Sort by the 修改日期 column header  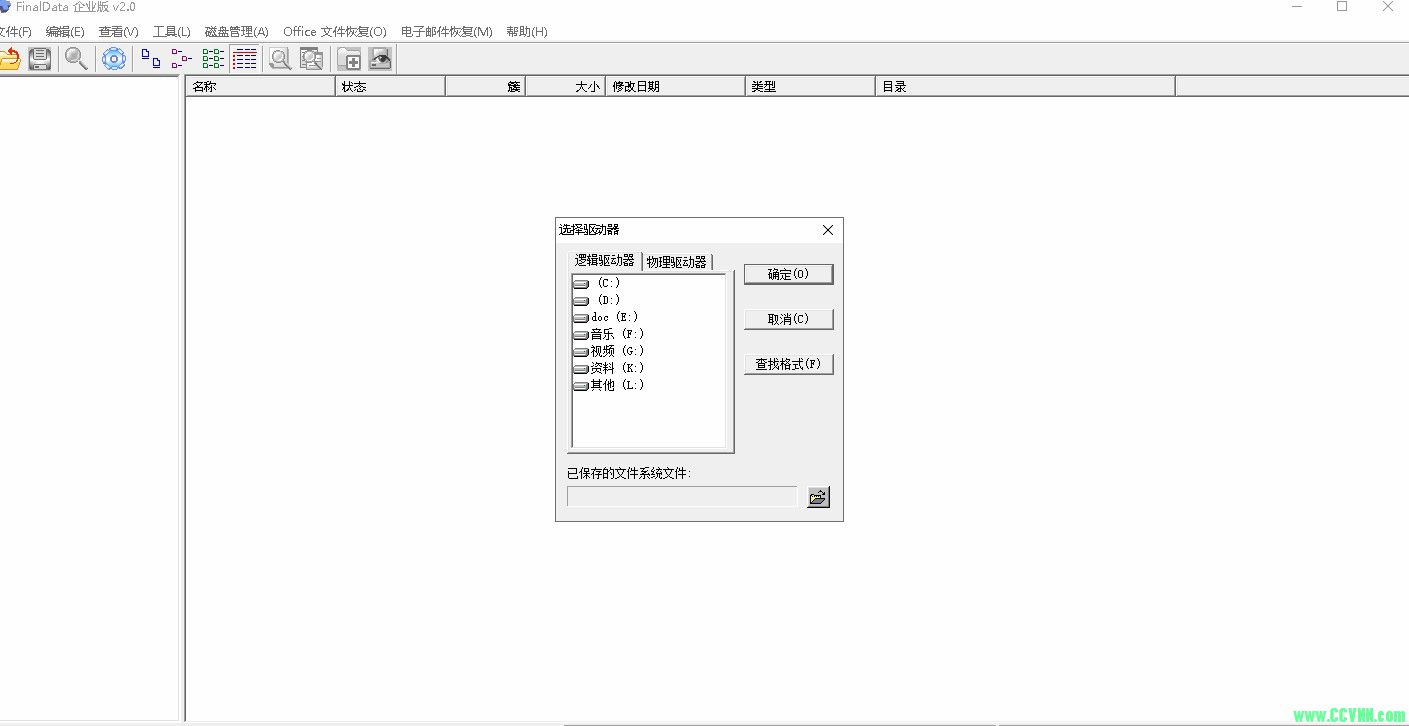click(675, 87)
